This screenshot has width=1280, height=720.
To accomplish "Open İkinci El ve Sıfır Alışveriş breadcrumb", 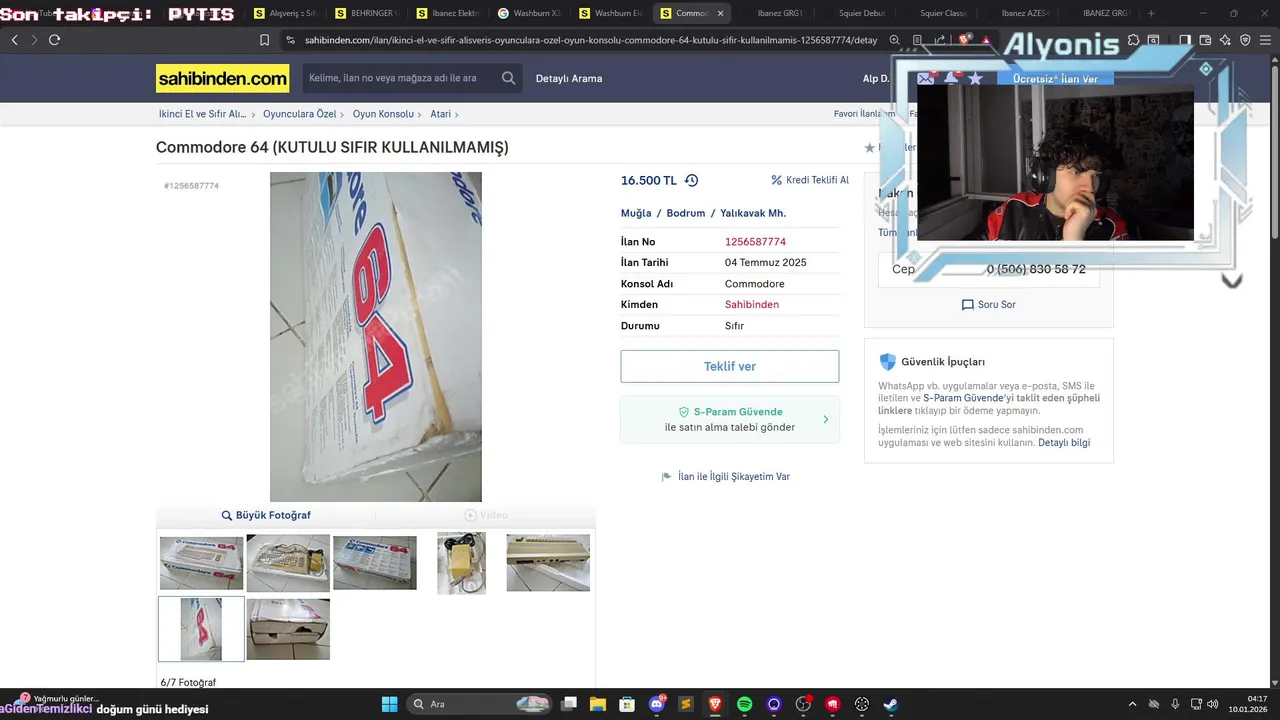I will click(202, 114).
